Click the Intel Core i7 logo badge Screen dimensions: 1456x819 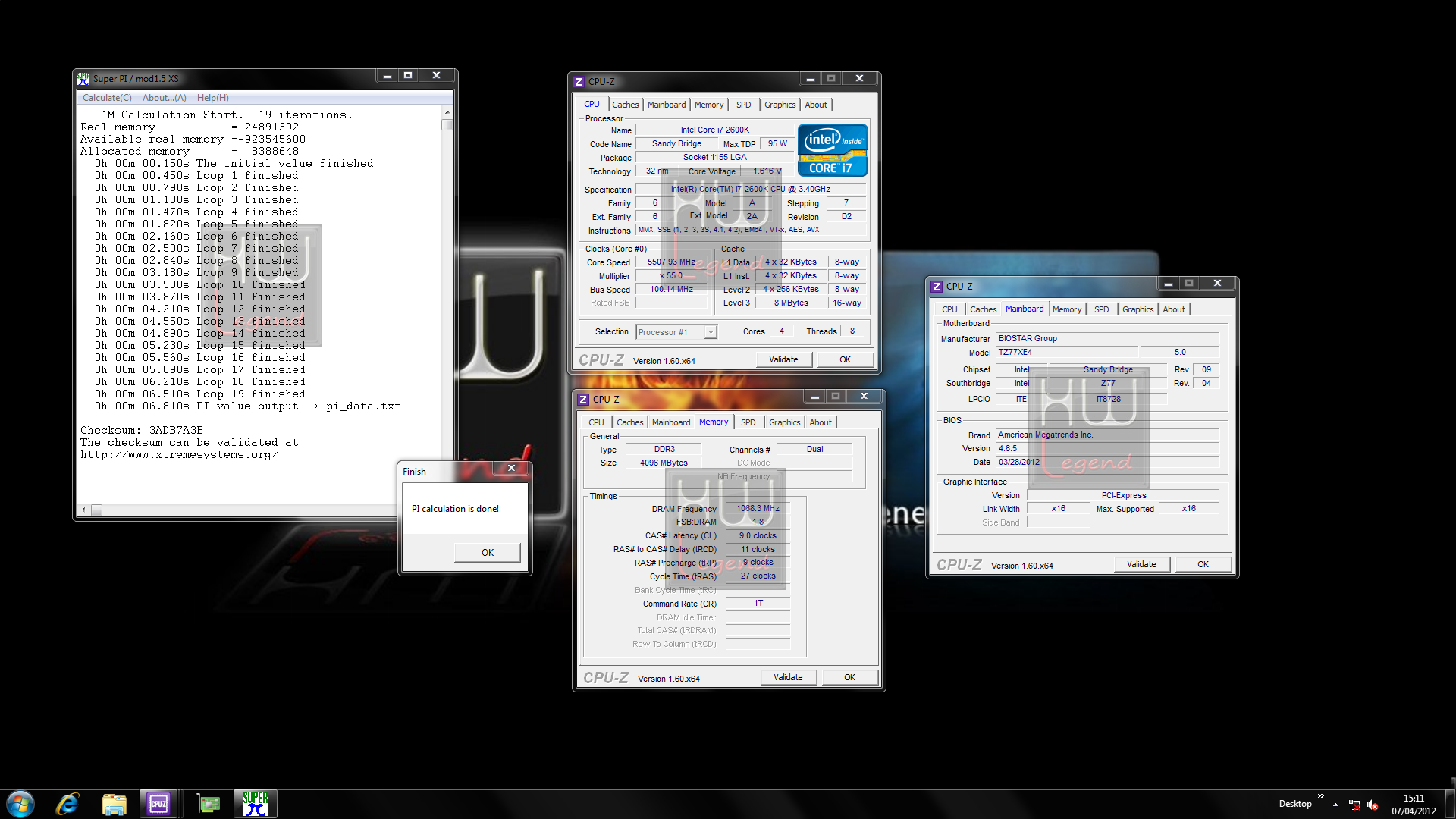tap(833, 150)
